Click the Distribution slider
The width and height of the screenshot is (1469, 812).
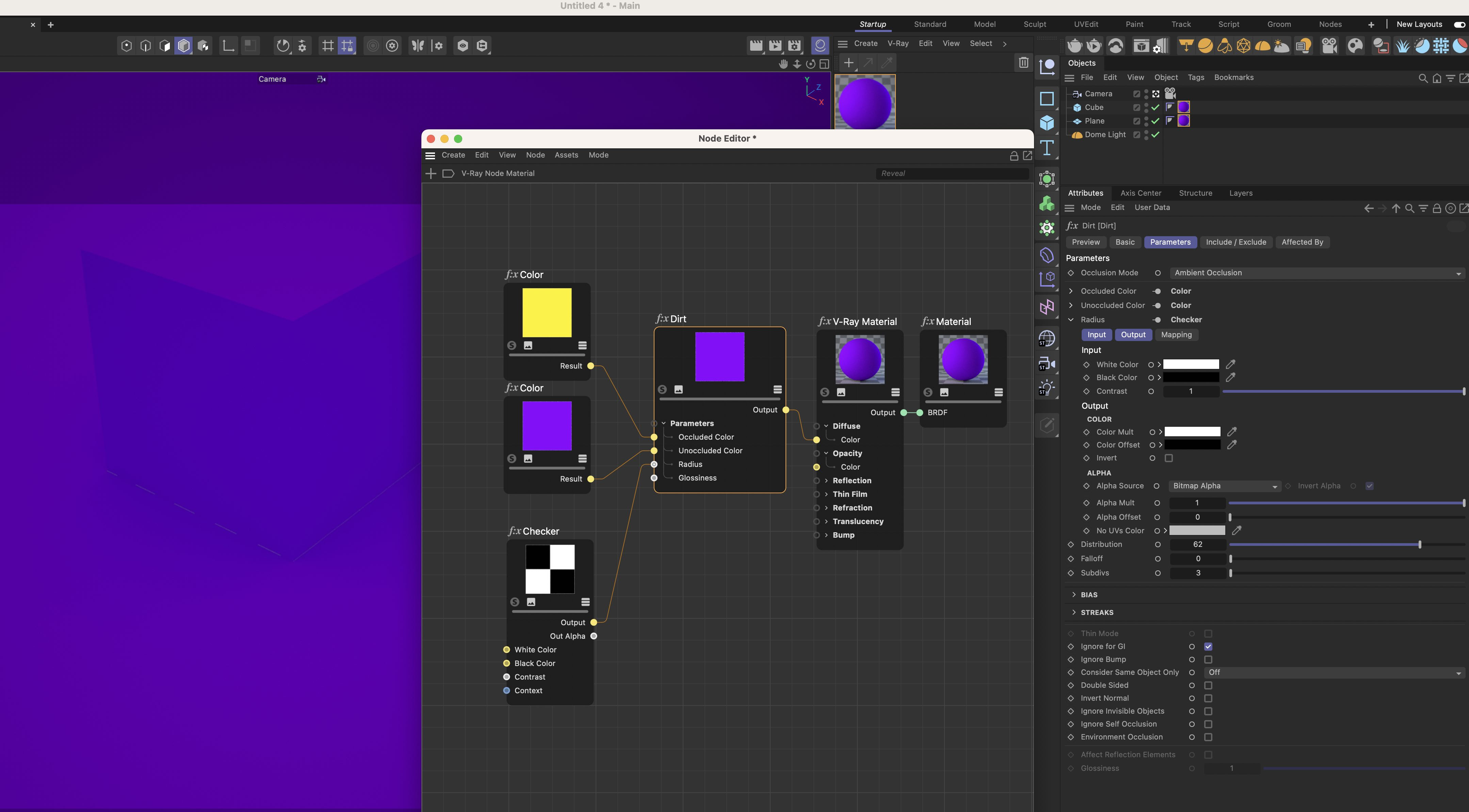[1347, 545]
